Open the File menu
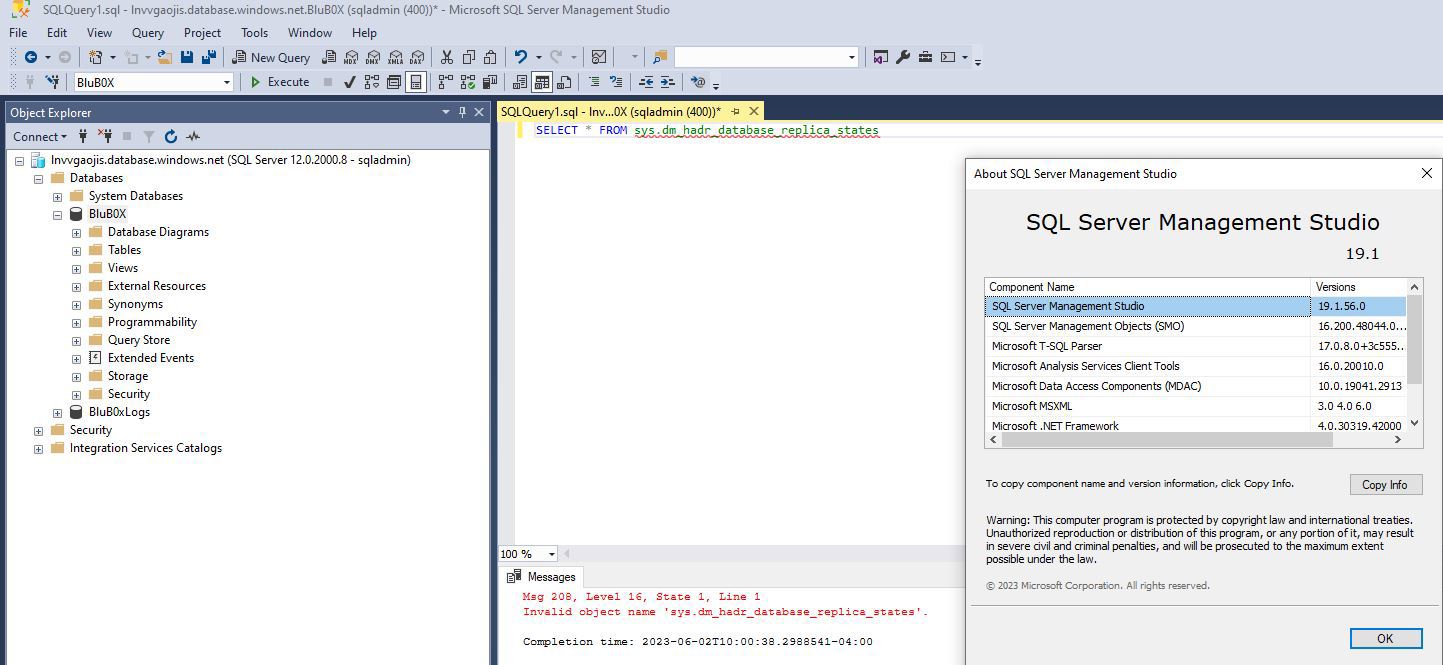The image size is (1443, 665). 18,32
